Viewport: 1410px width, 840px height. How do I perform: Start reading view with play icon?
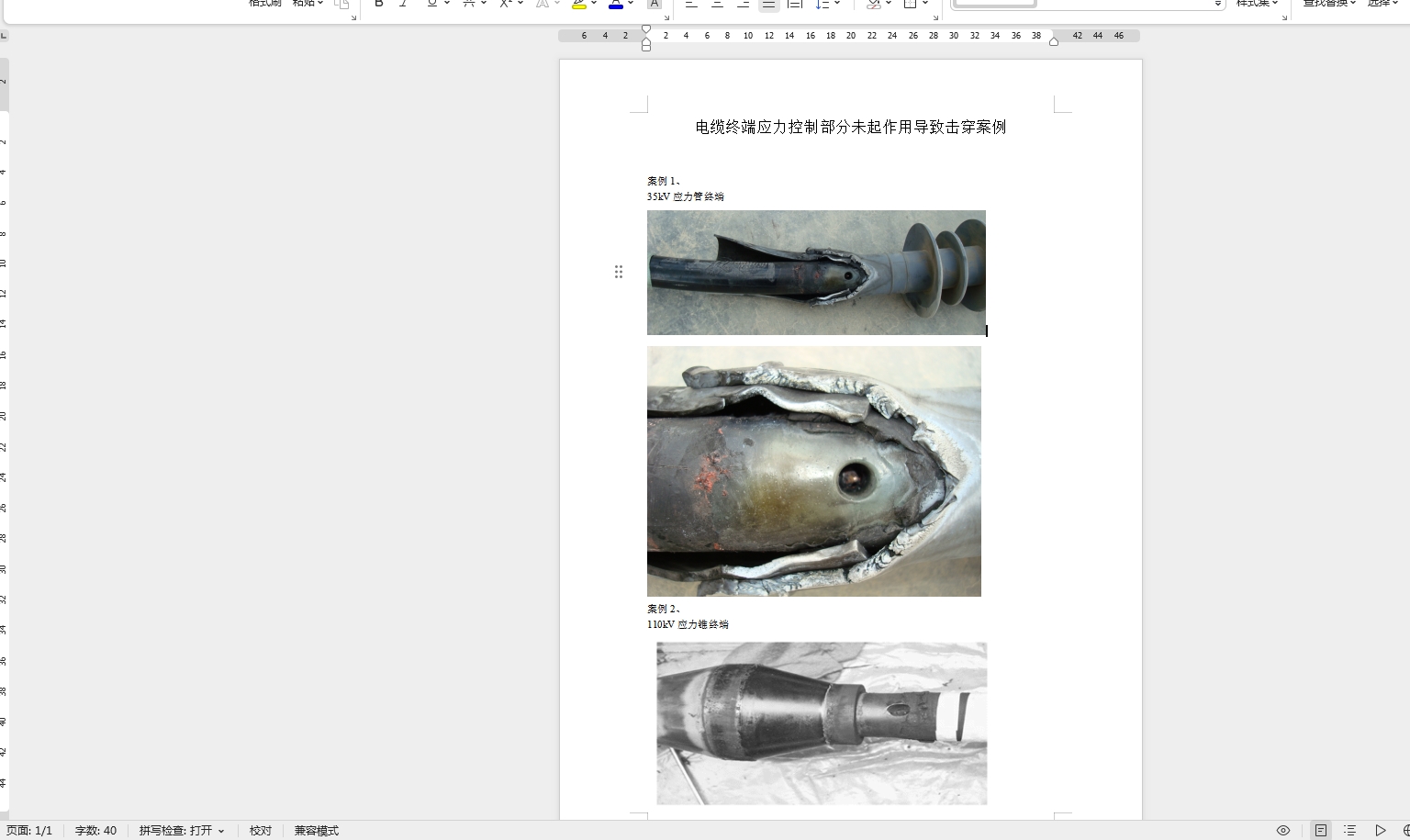pos(1380,831)
